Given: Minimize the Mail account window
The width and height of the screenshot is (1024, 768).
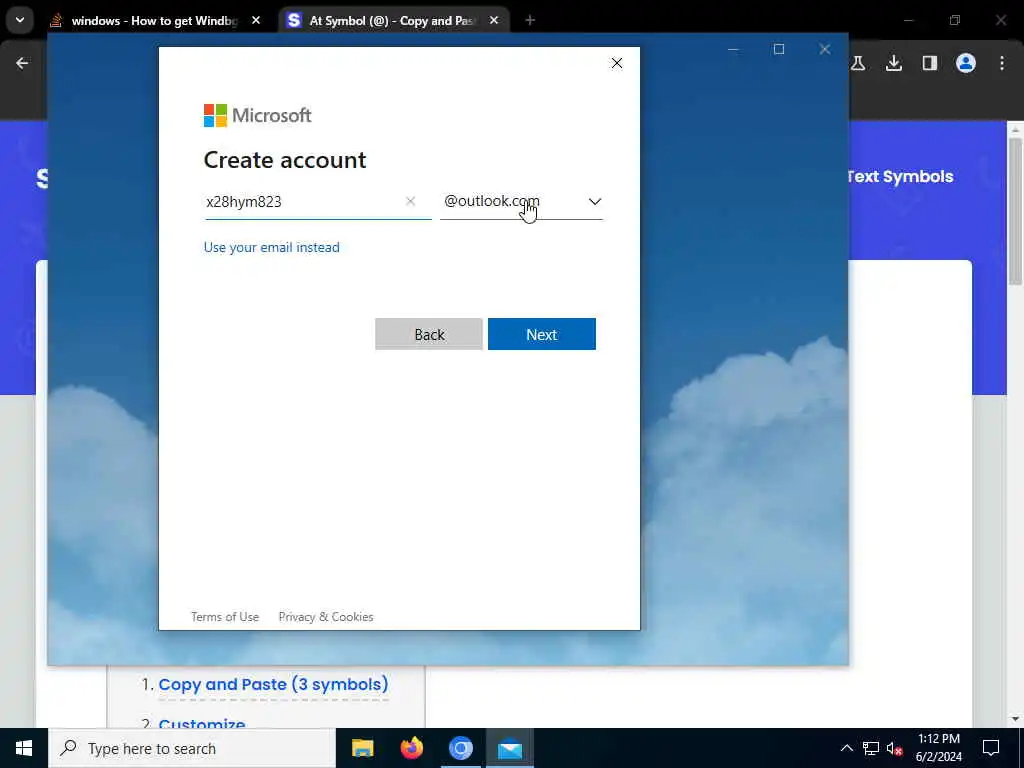Looking at the screenshot, I should click(733, 49).
